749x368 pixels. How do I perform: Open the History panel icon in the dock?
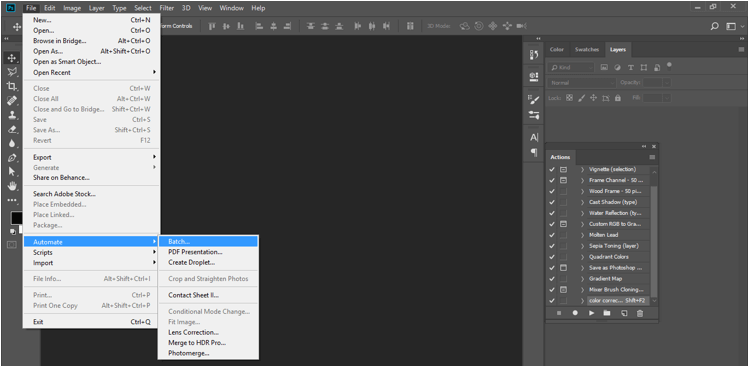click(x=534, y=55)
